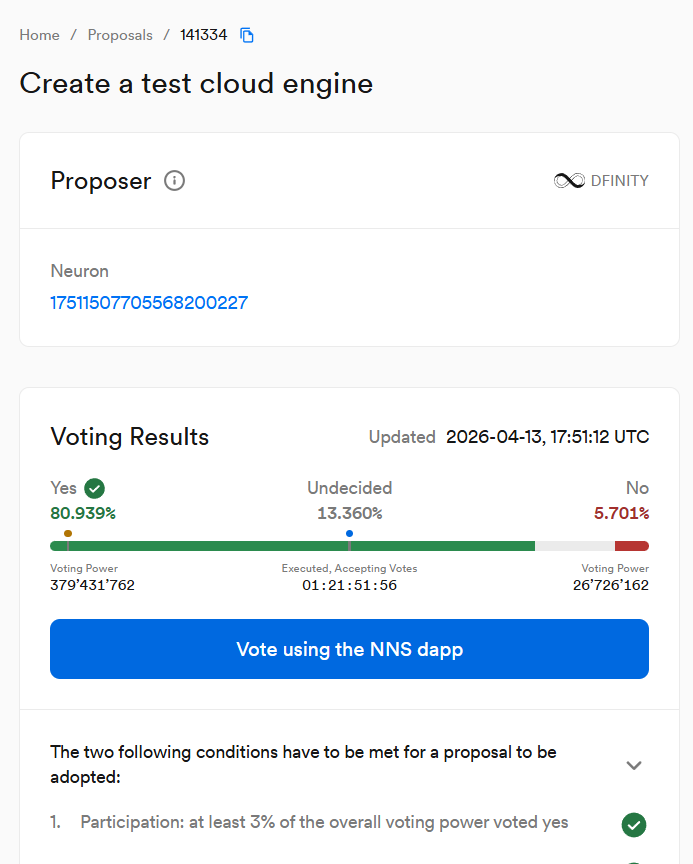Open the Proposals breadcrumb

(120, 35)
